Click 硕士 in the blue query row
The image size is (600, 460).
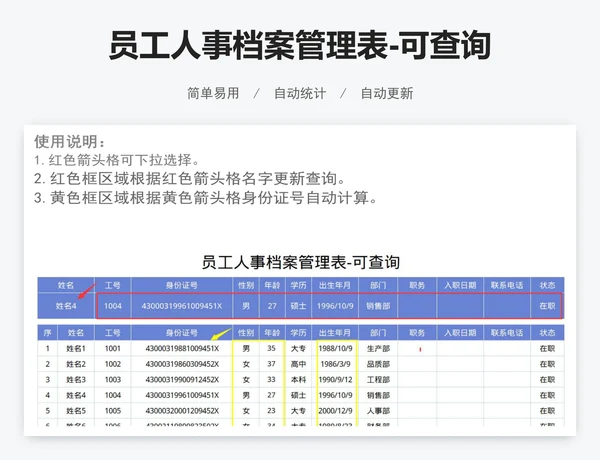pyautogui.click(x=298, y=306)
